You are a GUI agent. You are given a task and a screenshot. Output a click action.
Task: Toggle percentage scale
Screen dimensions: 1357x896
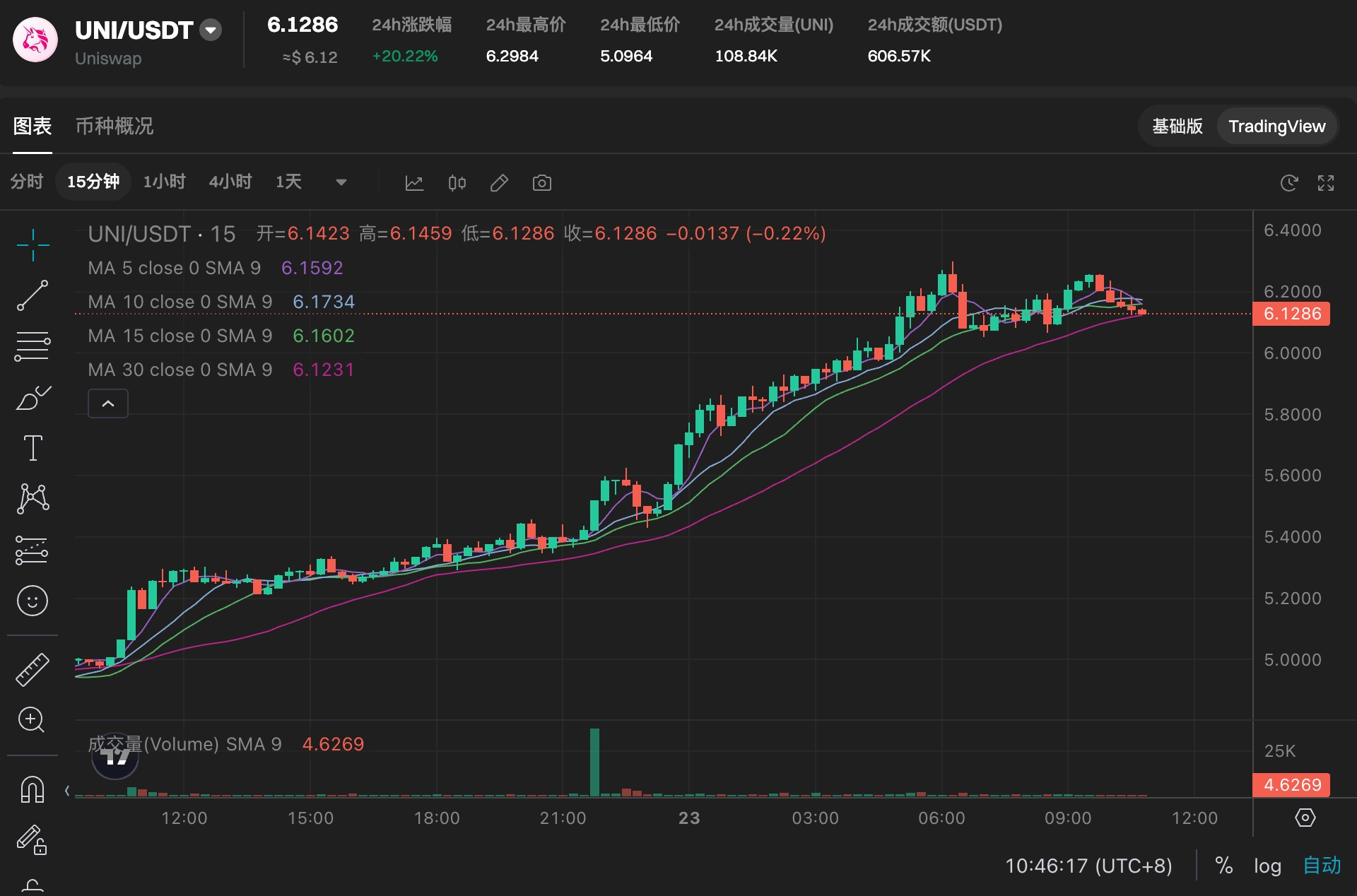(x=1223, y=866)
